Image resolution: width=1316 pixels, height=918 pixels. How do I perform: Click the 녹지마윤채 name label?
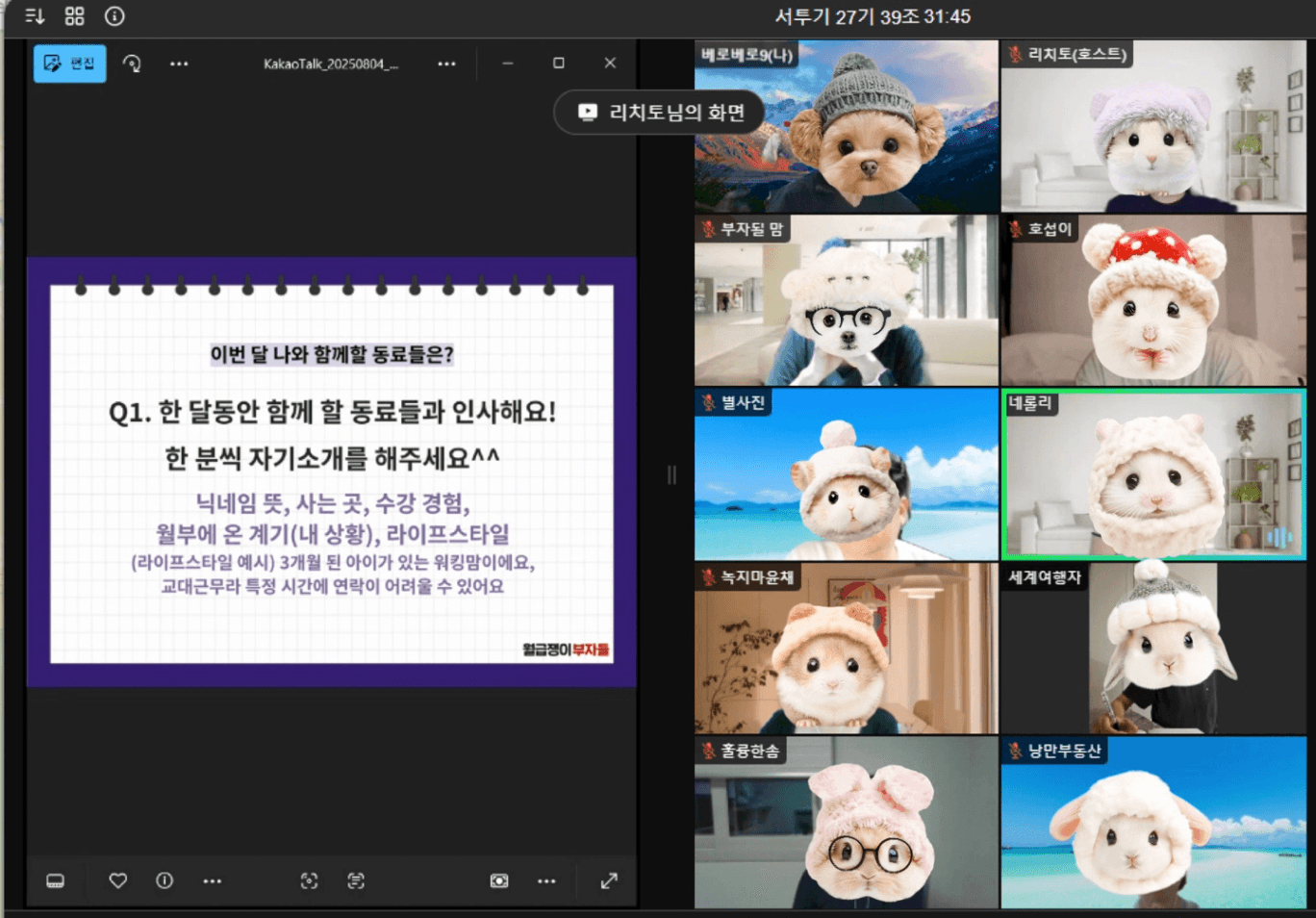[757, 577]
